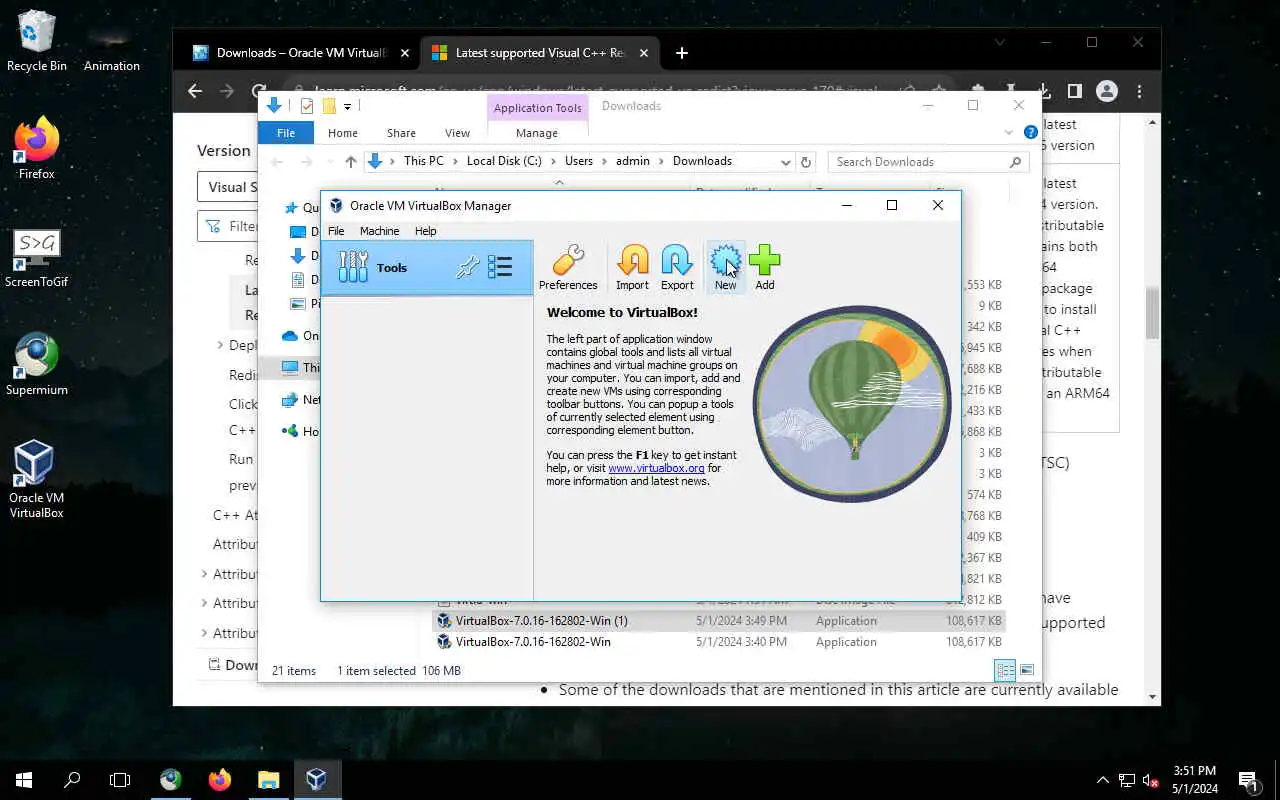
Task: Open Preferences in VirtualBox toolbar
Action: coord(568,268)
